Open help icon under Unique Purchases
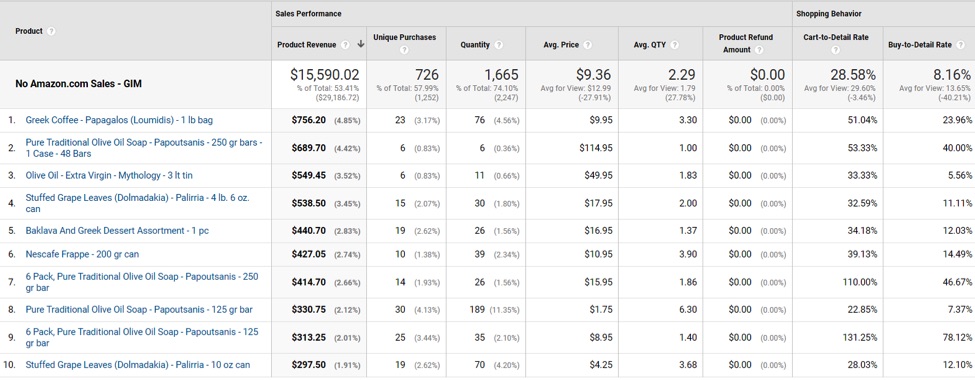Screen dimensions: 975x380 pos(405,50)
